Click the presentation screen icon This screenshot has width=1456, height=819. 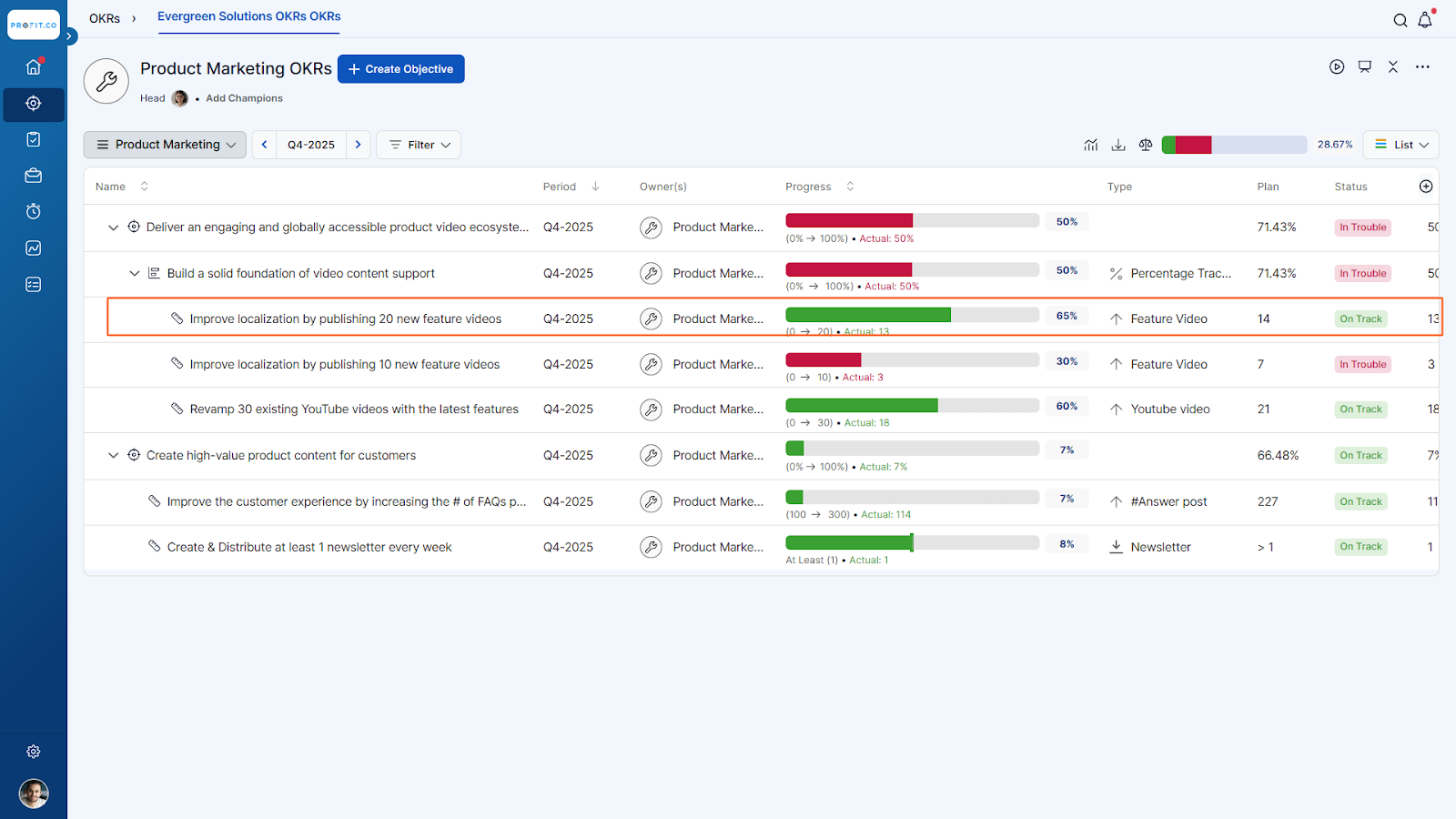click(x=1365, y=66)
